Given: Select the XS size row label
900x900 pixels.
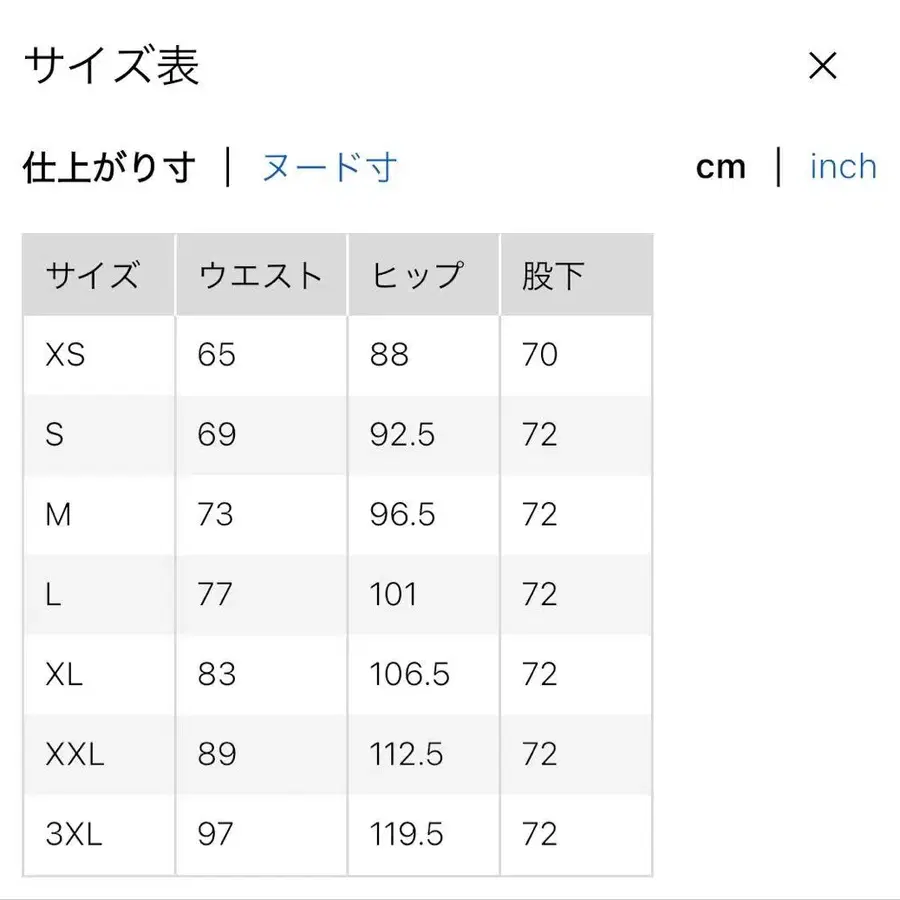Looking at the screenshot, I should [x=67, y=355].
